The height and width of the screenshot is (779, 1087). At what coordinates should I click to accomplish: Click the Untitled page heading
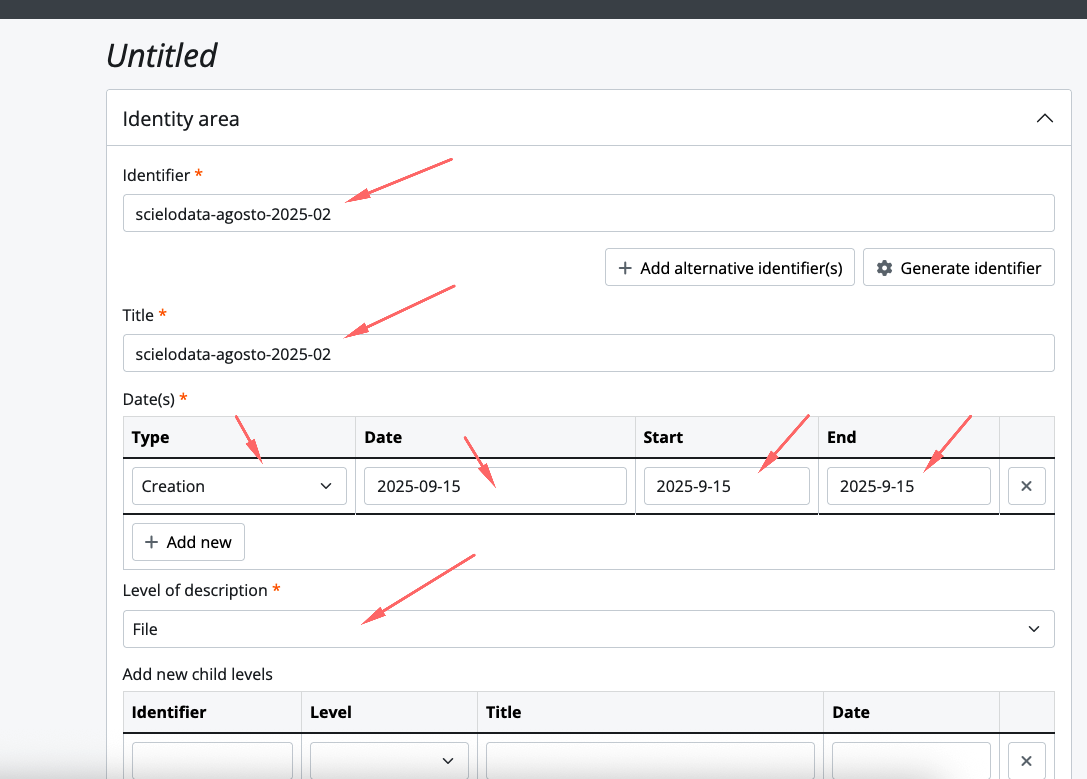point(162,55)
